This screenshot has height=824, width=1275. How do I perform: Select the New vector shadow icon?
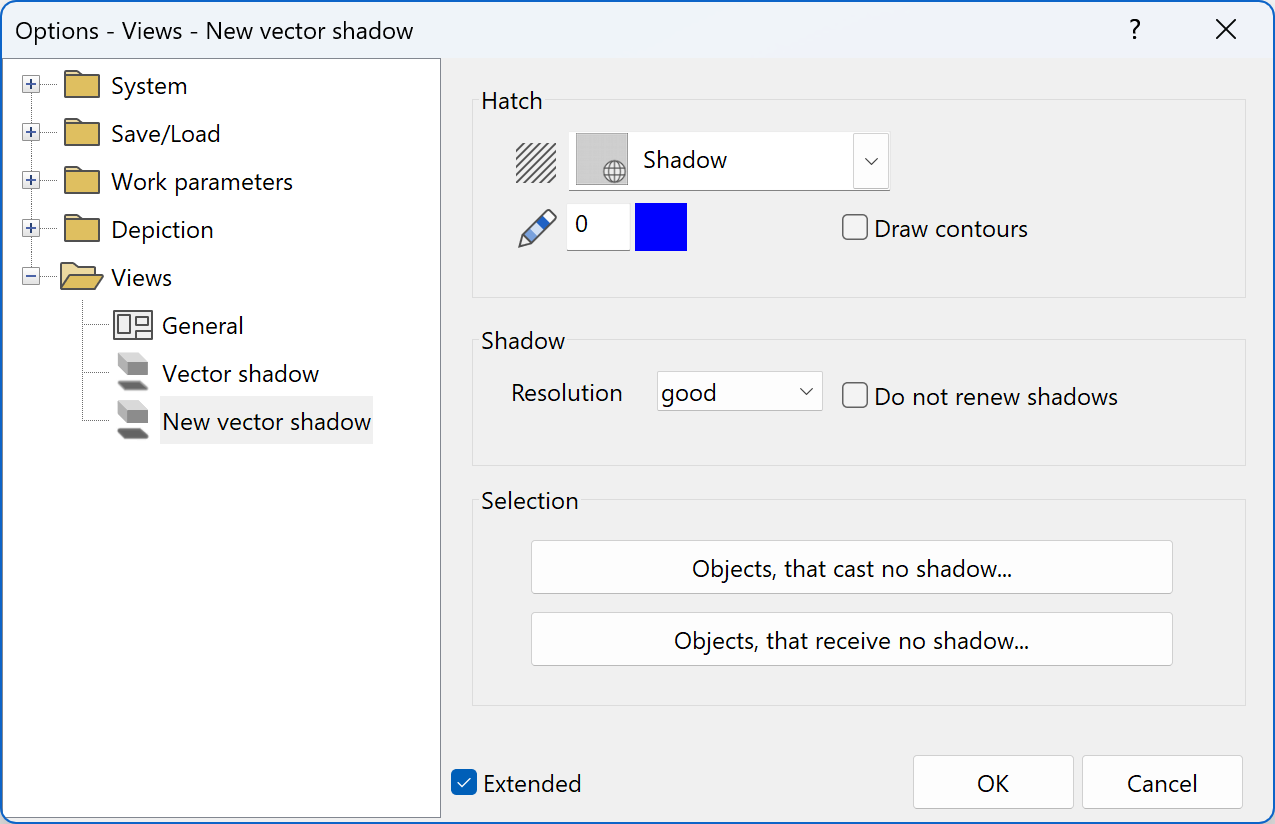pyautogui.click(x=132, y=421)
